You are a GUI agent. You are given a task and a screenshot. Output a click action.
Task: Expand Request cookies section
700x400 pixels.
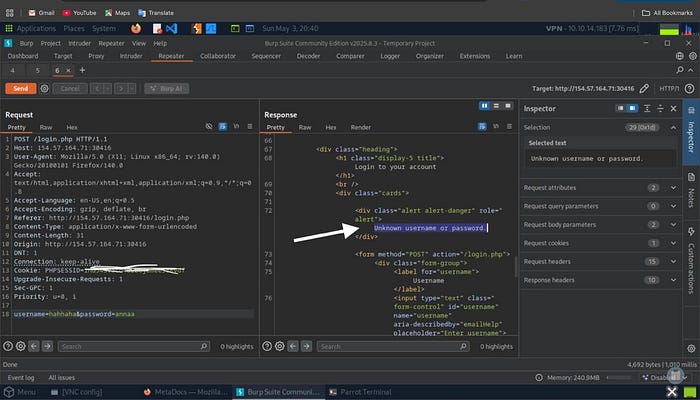tap(673, 243)
